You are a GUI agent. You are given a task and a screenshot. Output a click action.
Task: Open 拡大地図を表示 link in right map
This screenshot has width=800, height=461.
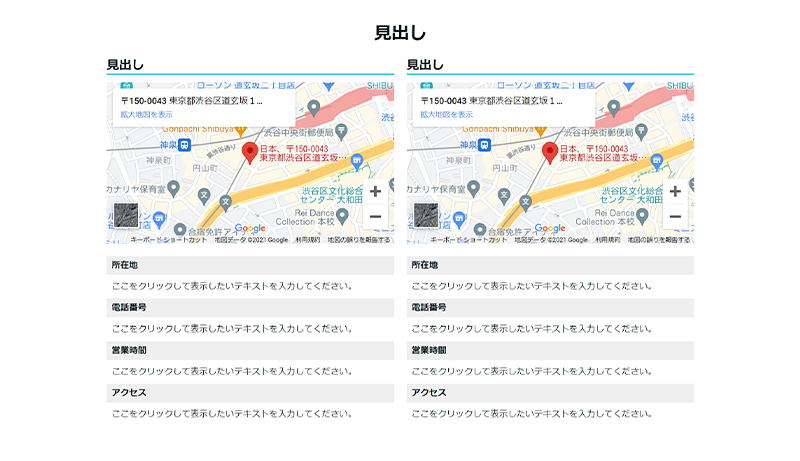tap(446, 115)
